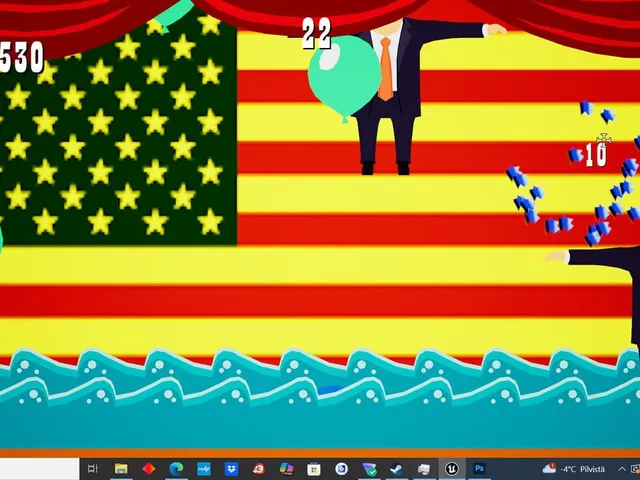The height and width of the screenshot is (480, 640).
Task: Open the shield checkmark app icon
Action: pyautogui.click(x=369, y=469)
